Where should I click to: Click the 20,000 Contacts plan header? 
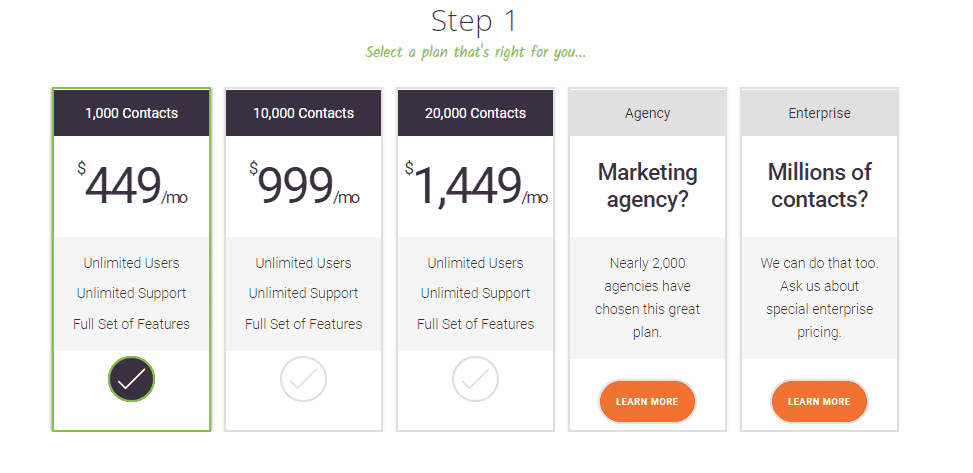pyautogui.click(x=475, y=113)
